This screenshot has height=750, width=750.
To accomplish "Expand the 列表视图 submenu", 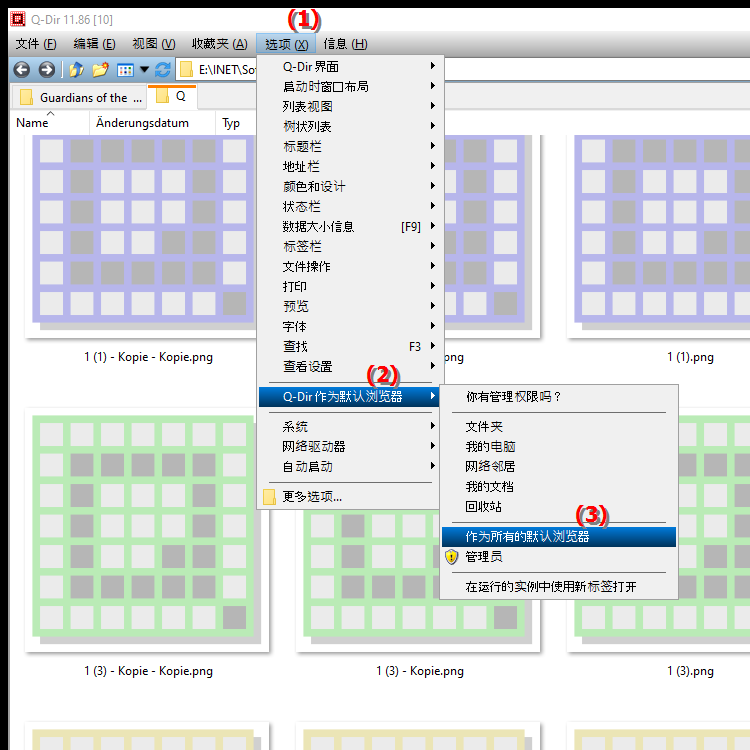I will click(x=350, y=106).
